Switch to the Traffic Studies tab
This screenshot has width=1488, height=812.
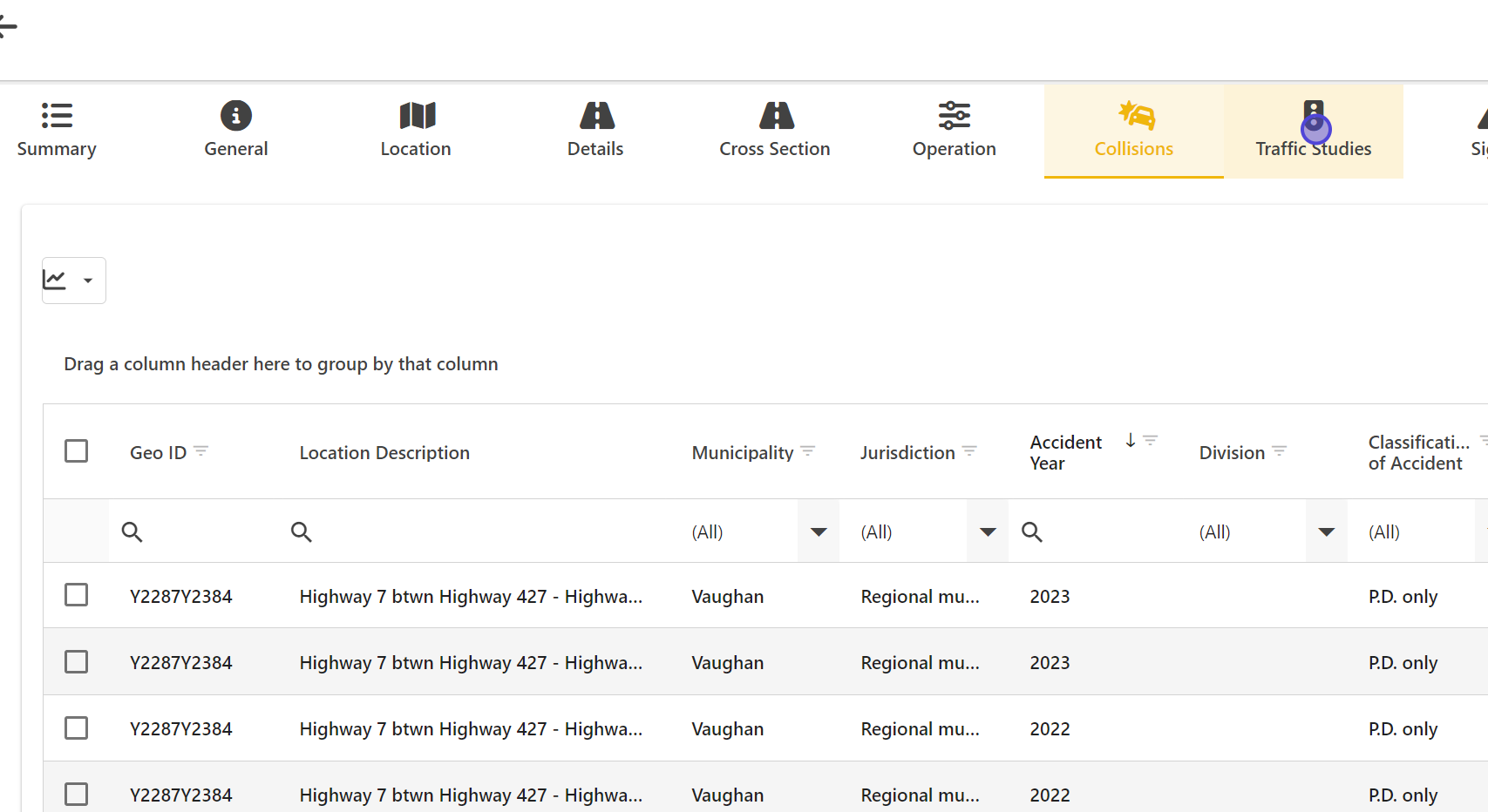point(1313,132)
